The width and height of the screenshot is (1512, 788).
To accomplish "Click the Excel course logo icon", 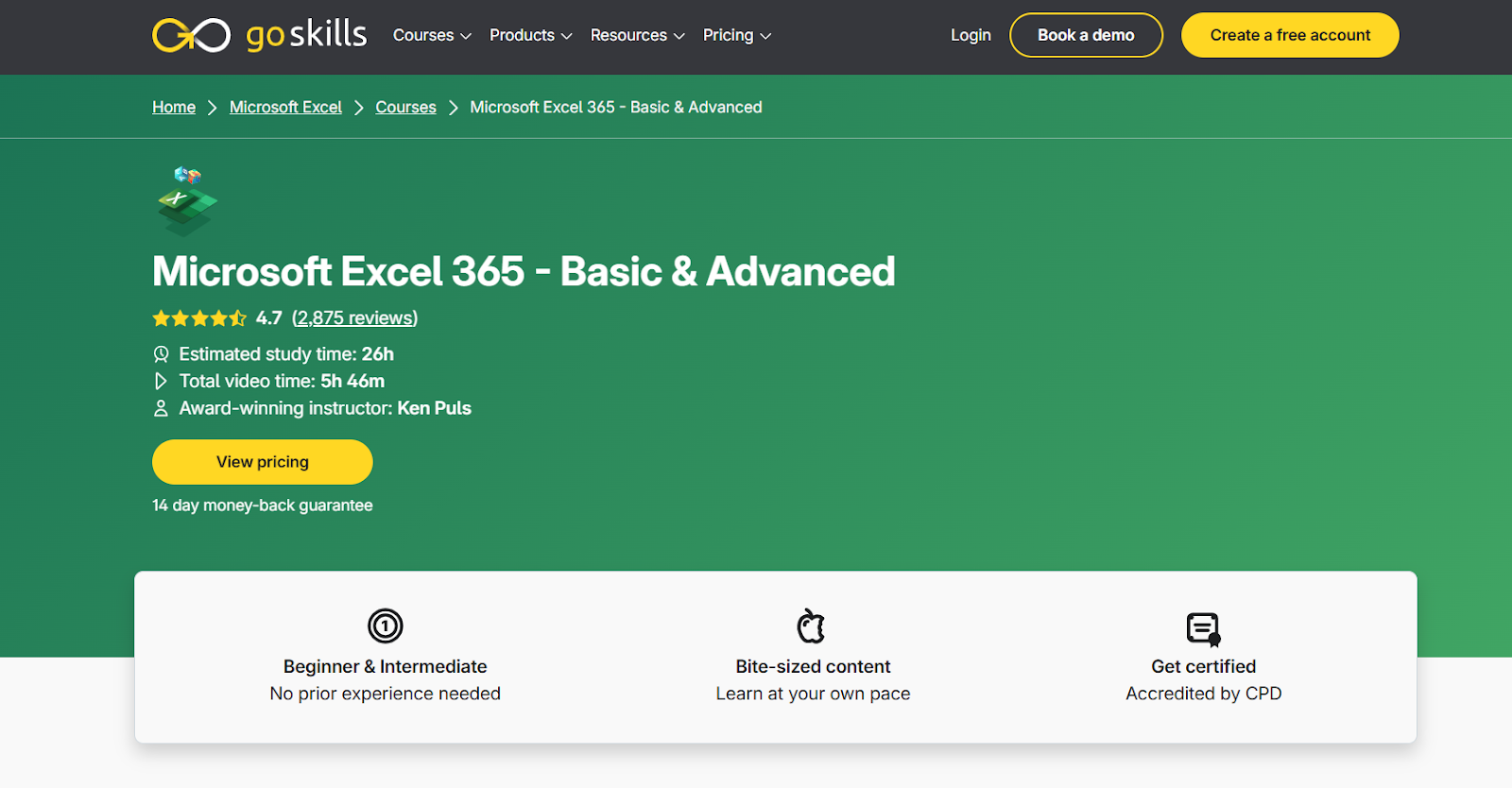I will [187, 200].
